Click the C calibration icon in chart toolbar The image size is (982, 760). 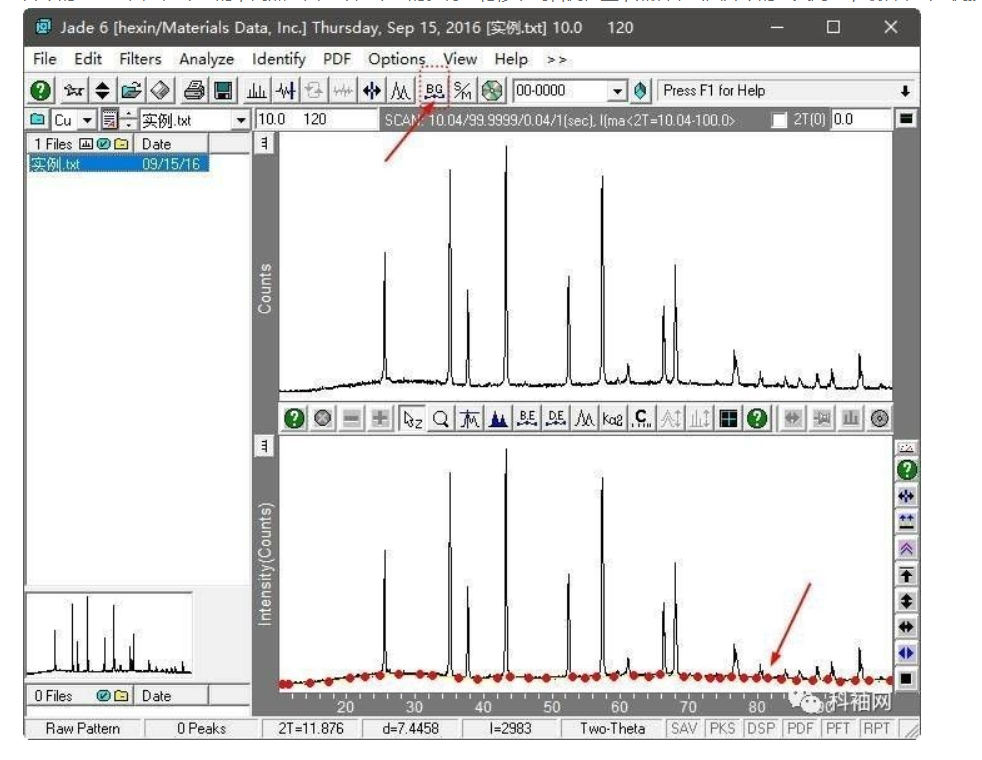pyautogui.click(x=641, y=418)
